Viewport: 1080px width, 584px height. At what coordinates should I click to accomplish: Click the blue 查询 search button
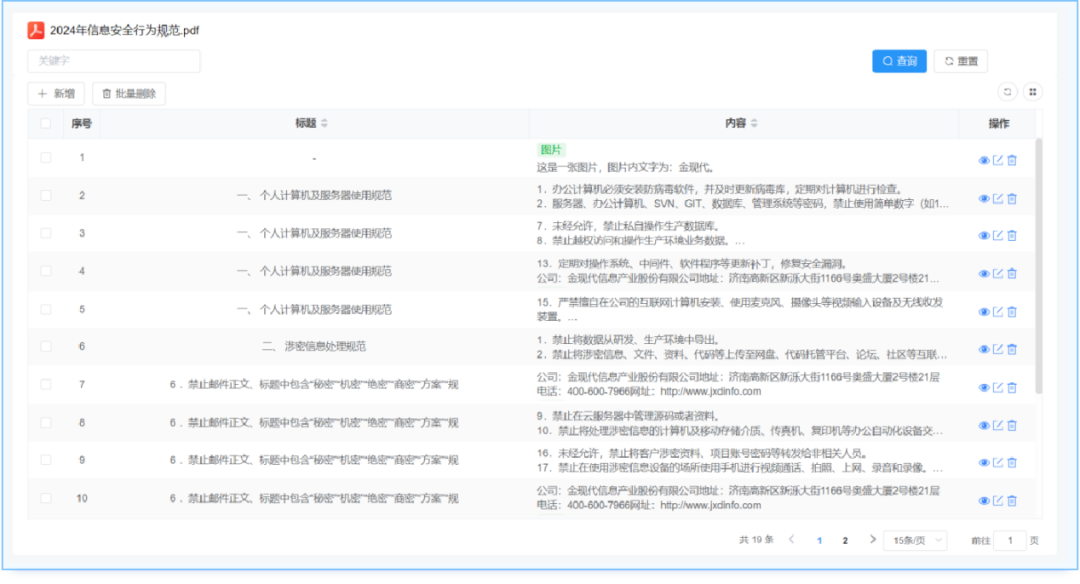coord(899,61)
